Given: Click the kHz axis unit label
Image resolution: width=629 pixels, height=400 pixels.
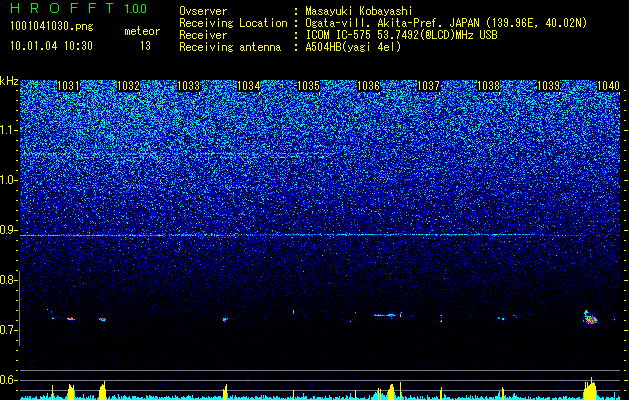Looking at the screenshot, I should point(9,81).
